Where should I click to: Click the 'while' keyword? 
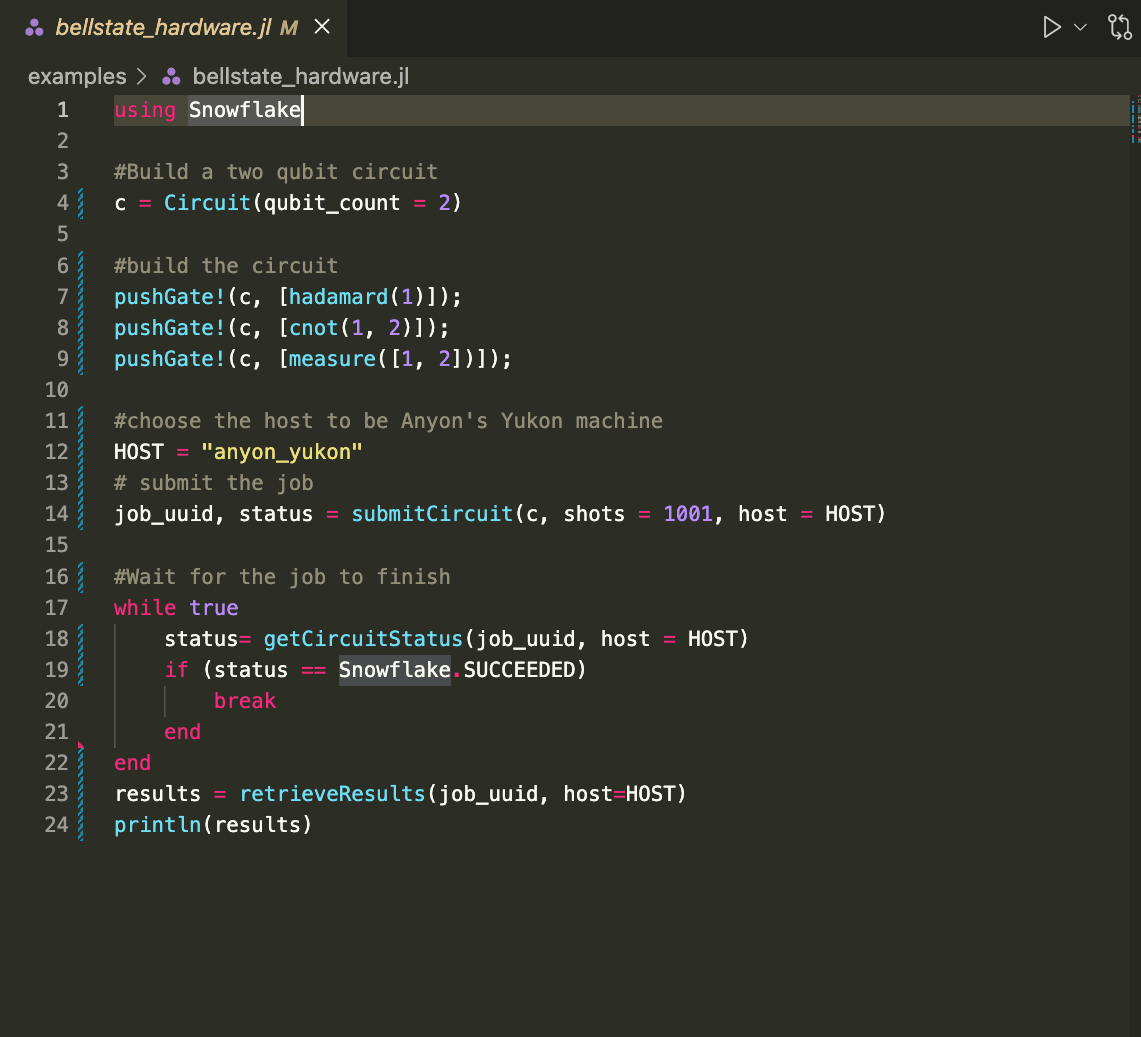tap(145, 608)
